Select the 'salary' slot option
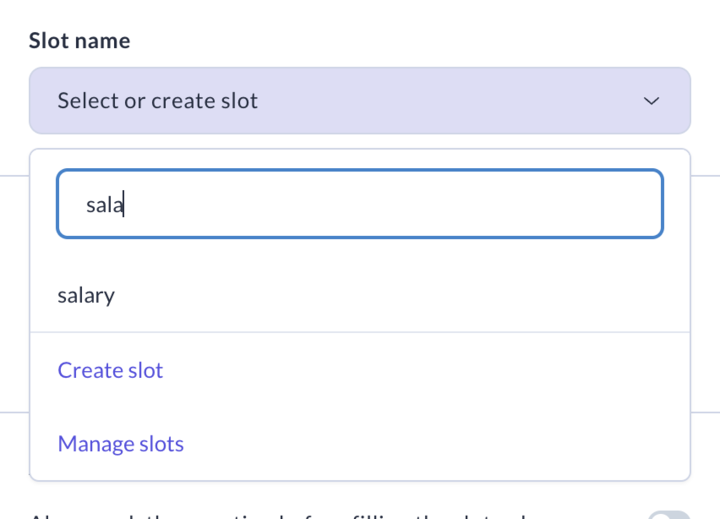720x519 pixels. (86, 295)
